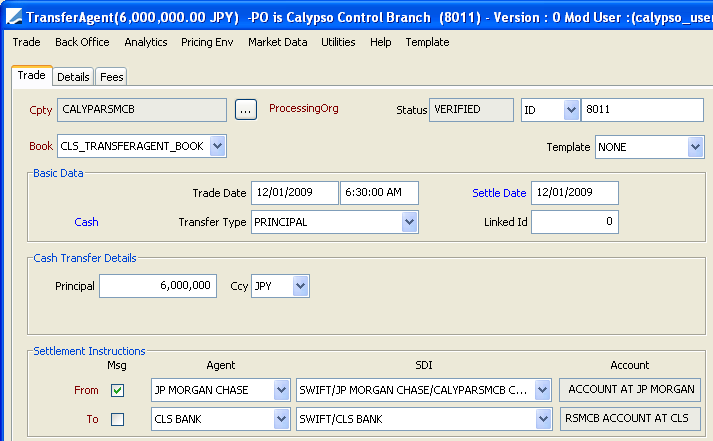Screen dimensions: 713x441
Task: Click the Settlement Instructions group heading
Action: pyautogui.click(x=90, y=351)
